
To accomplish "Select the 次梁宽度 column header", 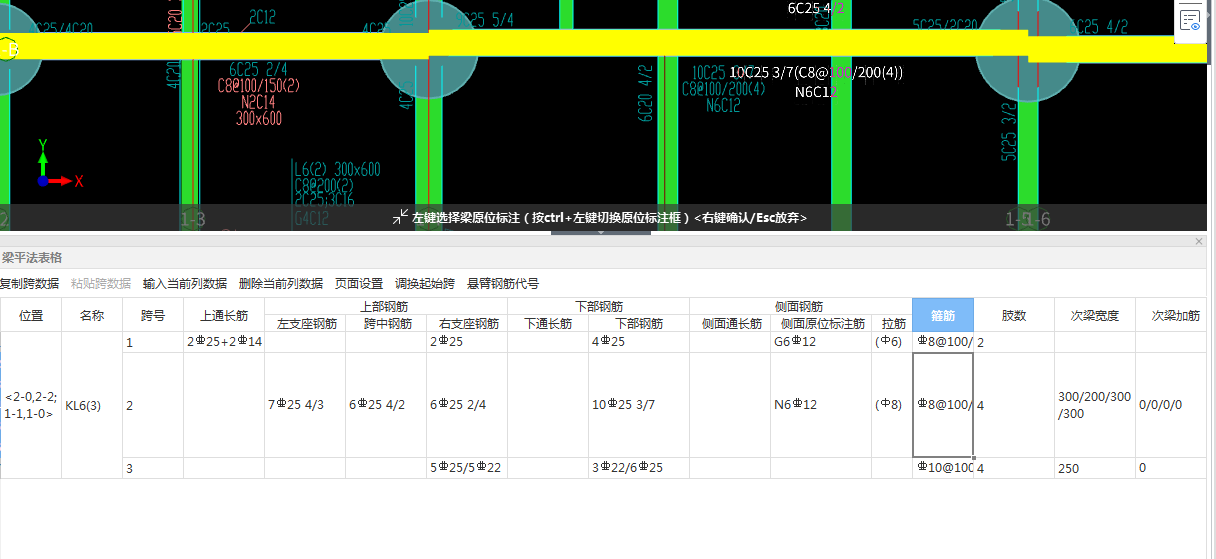I will (1095, 315).
